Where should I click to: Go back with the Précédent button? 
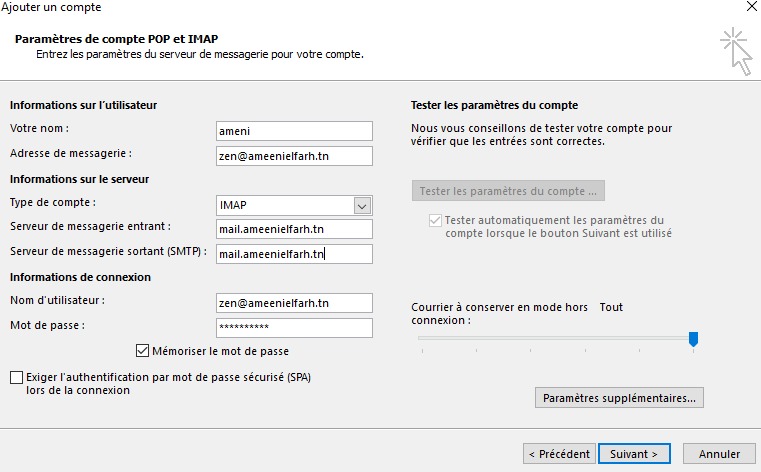(x=558, y=453)
